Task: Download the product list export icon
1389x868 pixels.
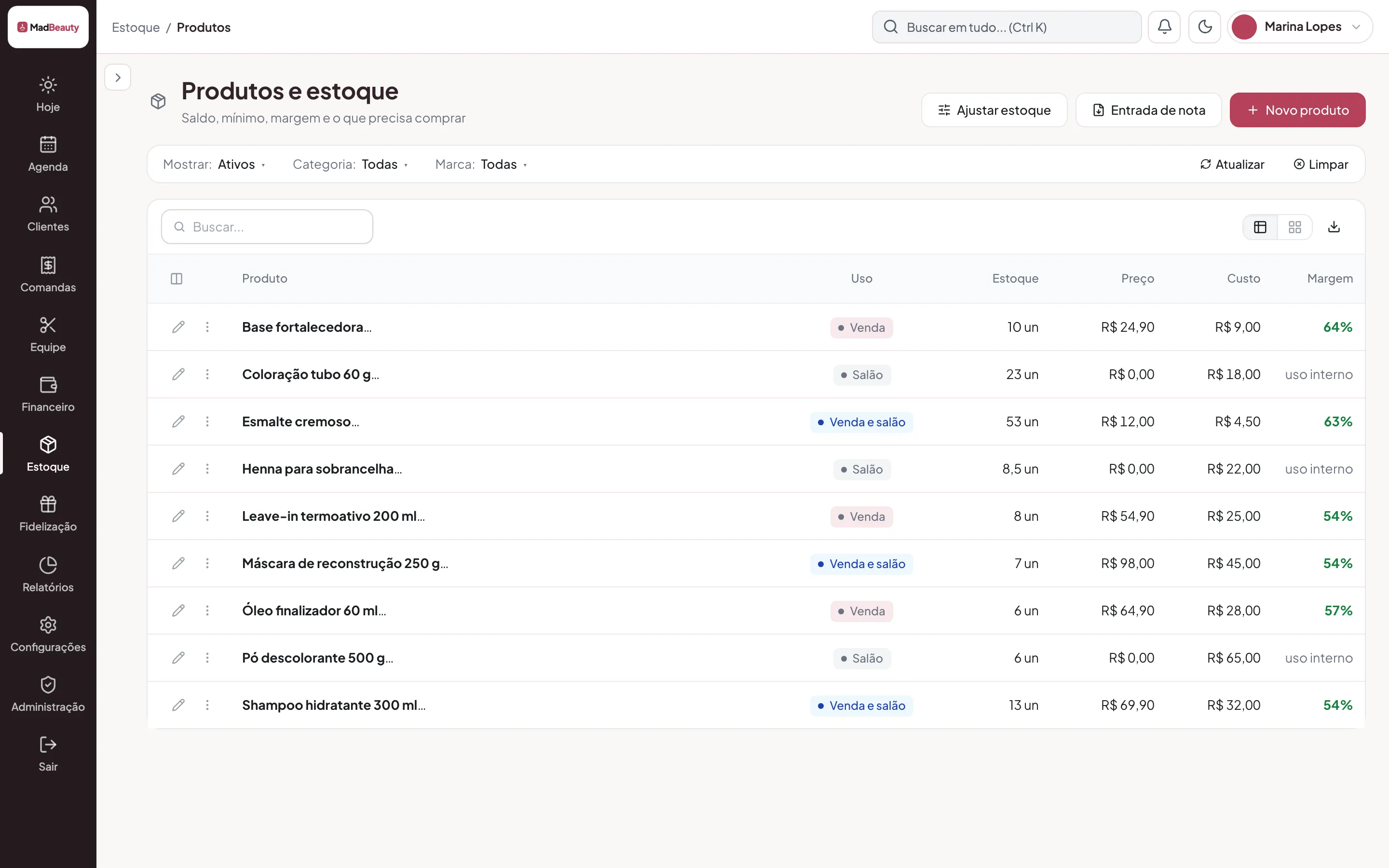Action: [x=1334, y=227]
